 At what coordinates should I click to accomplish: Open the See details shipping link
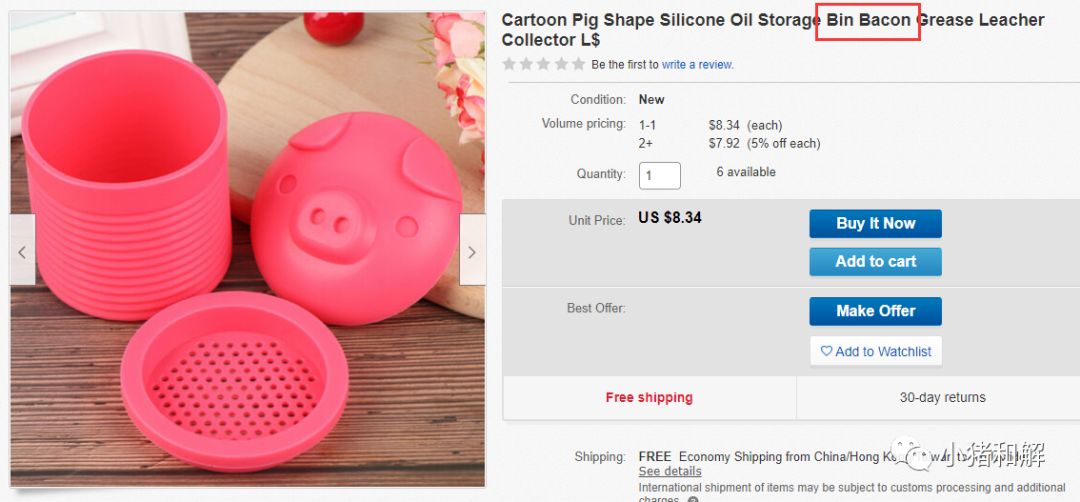669,471
